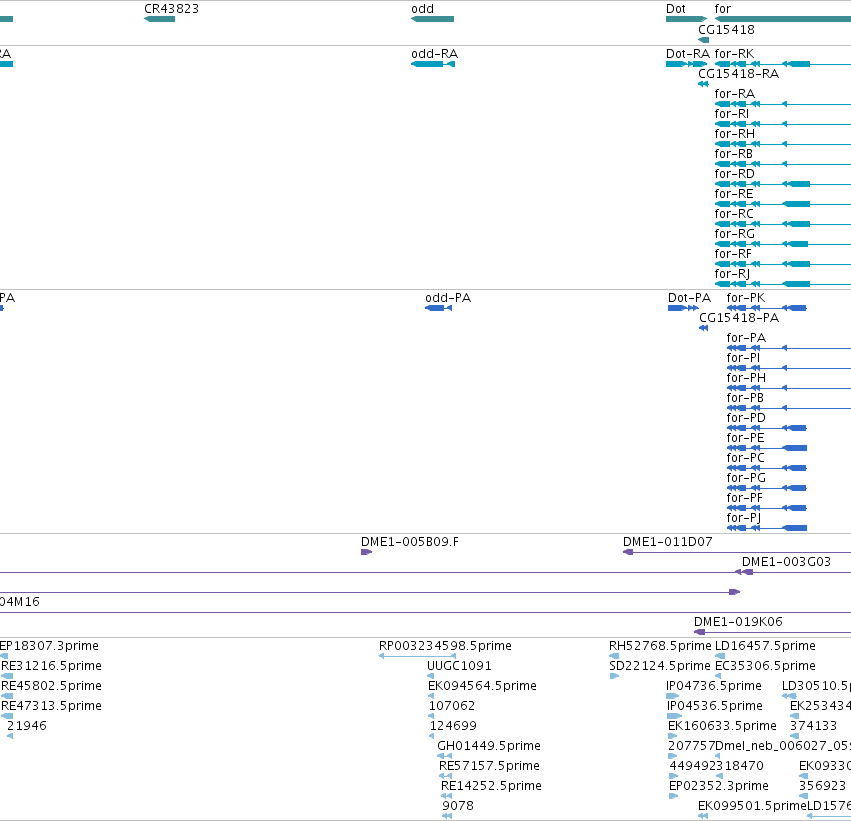Click the for-RI transcript label
851x821 pixels.
731,114
